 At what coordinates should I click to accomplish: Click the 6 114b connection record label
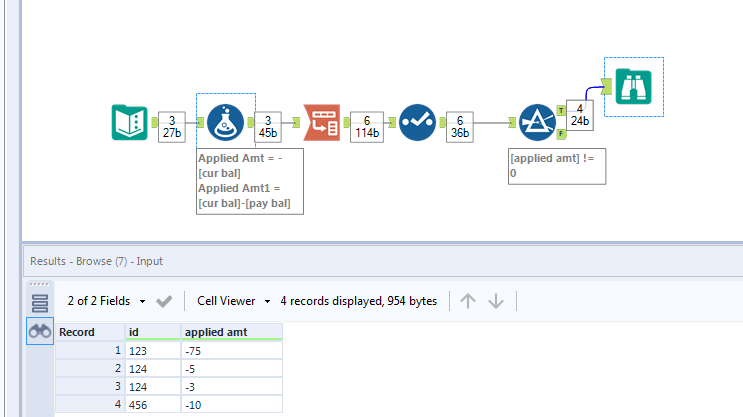[367, 127]
